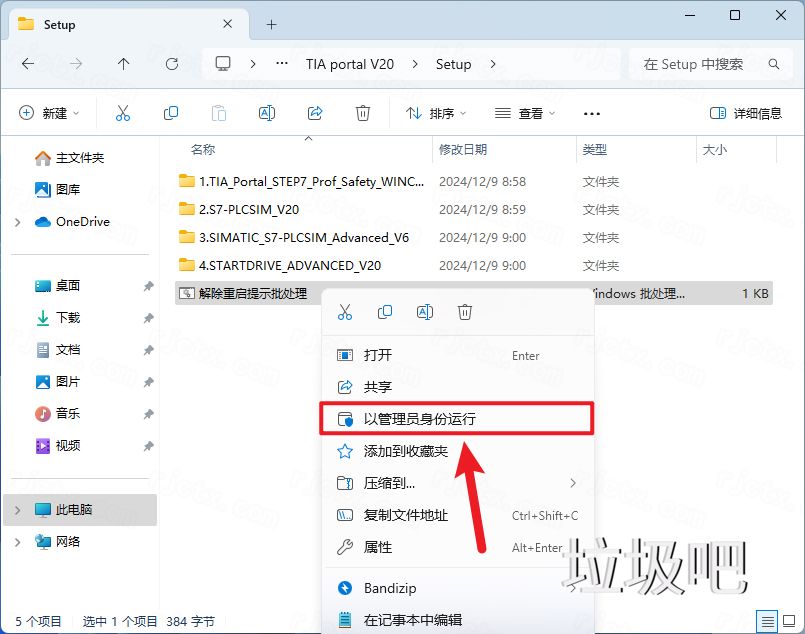Click the rename icon in the toolbar
The width and height of the screenshot is (805, 634).
(267, 113)
